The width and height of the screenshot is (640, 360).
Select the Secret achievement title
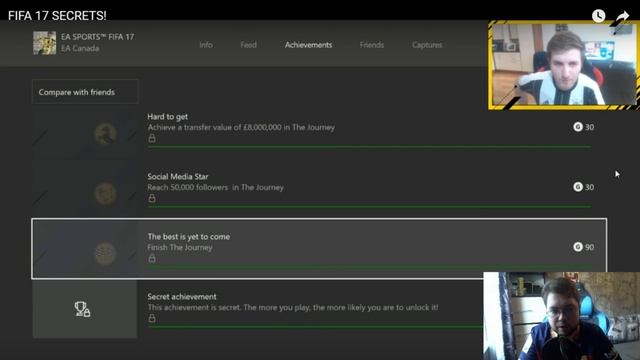click(182, 297)
